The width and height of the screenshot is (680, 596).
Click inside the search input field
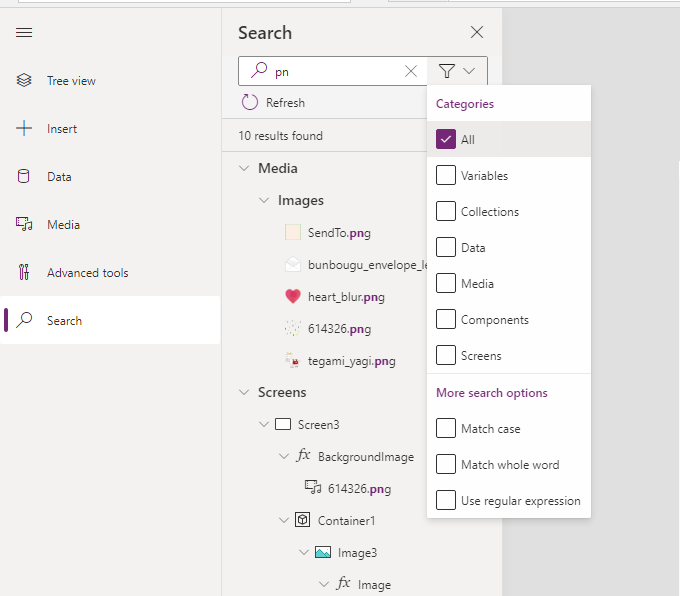point(335,71)
